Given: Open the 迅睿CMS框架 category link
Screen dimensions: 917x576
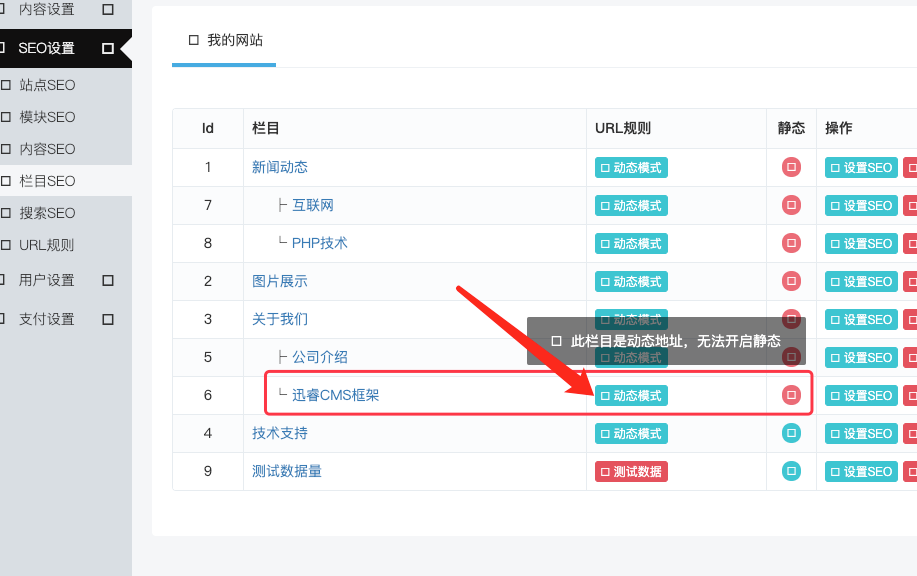Looking at the screenshot, I should [x=336, y=395].
